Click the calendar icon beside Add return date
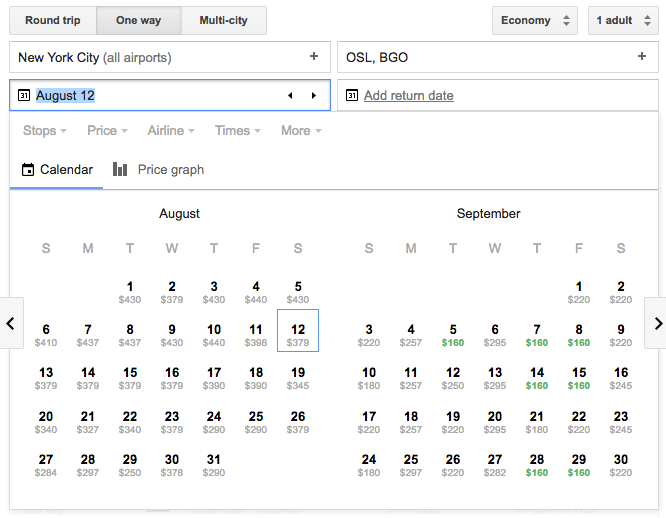Screen dimensions: 666x518 [x=352, y=96]
